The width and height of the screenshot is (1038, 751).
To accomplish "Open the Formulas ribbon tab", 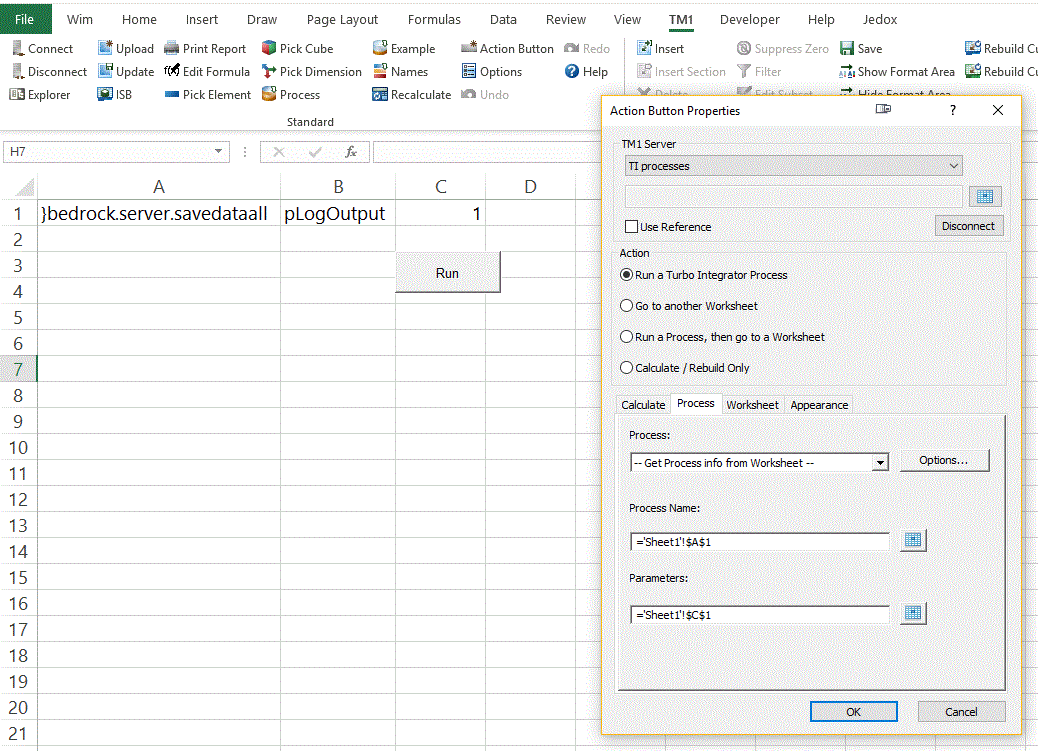I will click(434, 19).
